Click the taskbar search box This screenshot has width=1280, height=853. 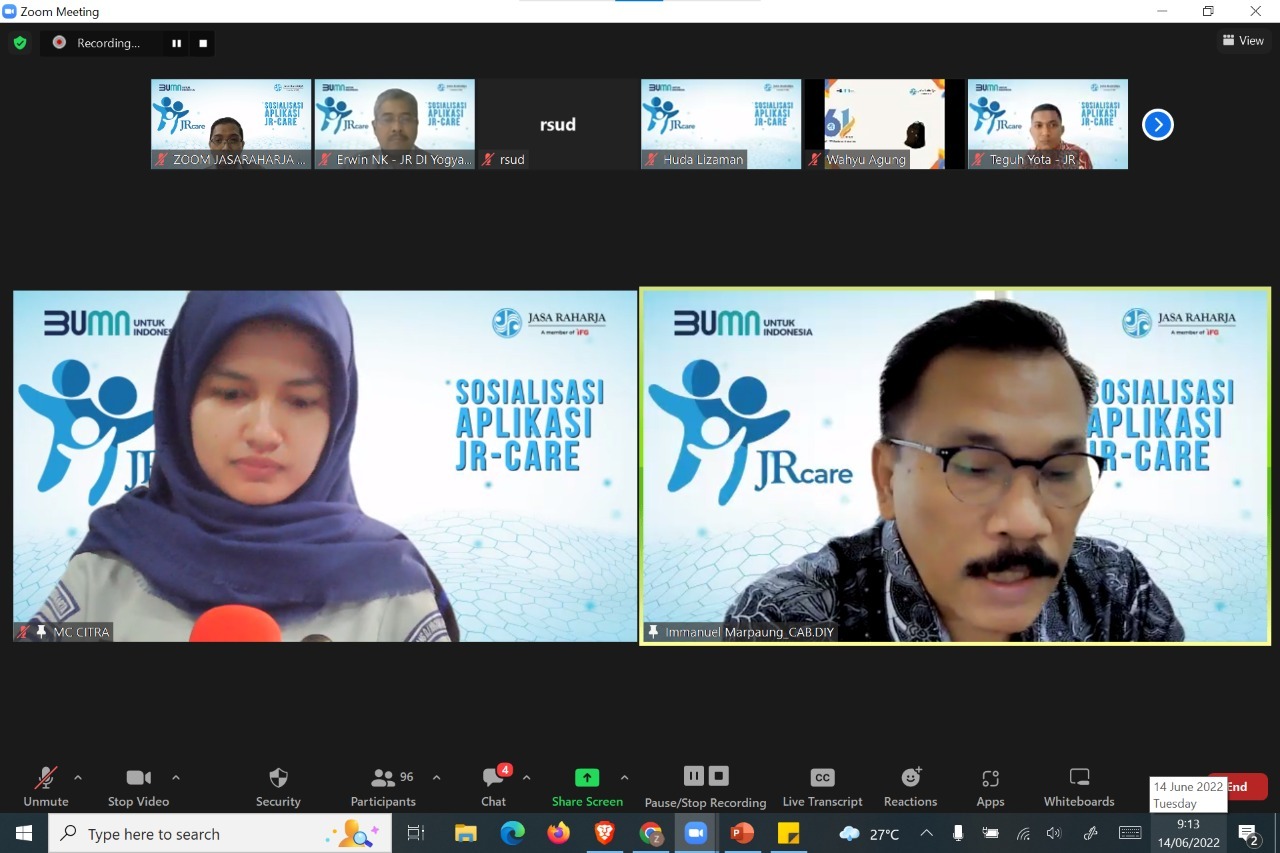pyautogui.click(x=220, y=833)
